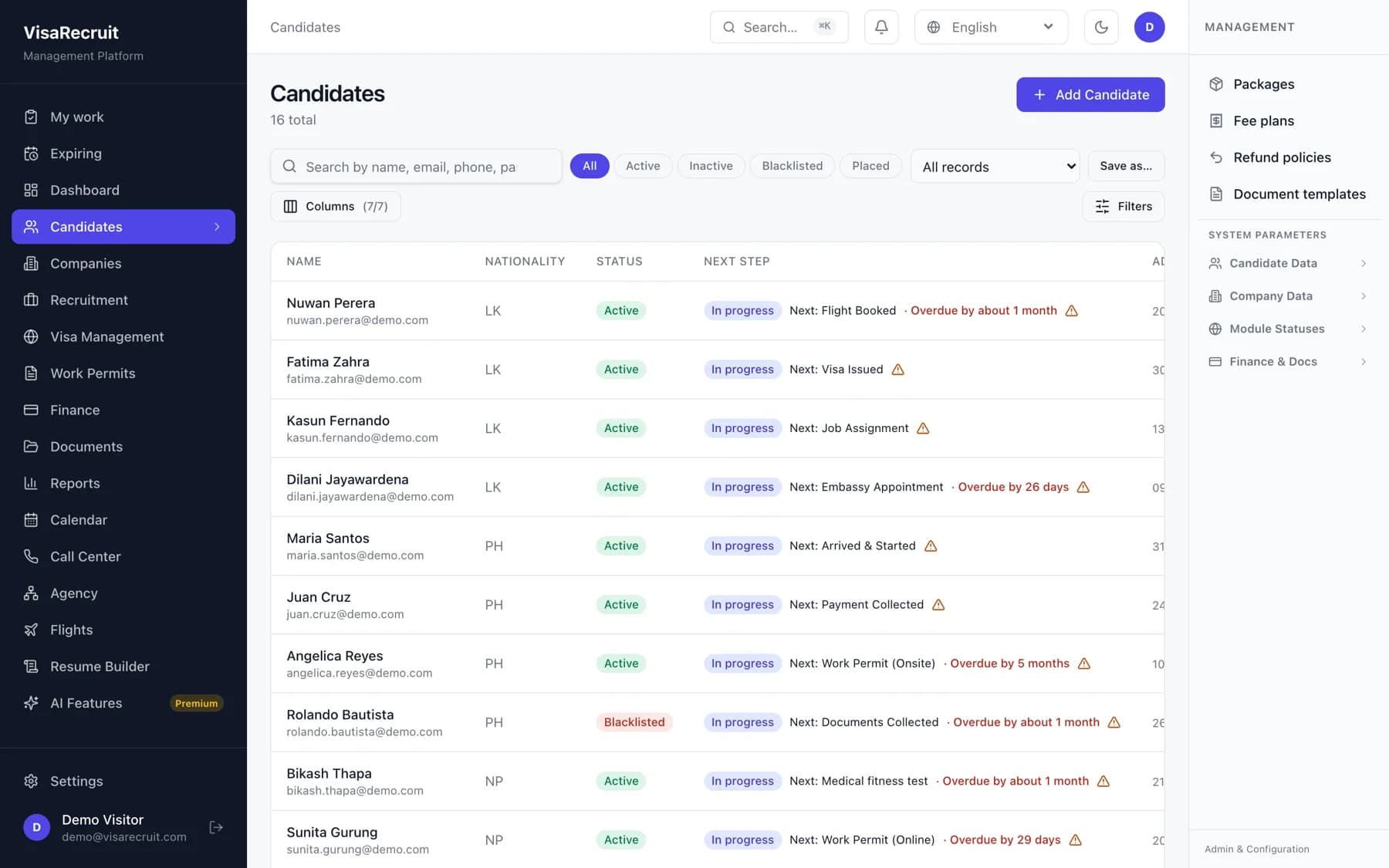Open Document templates in management panel
Image resolution: width=1389 pixels, height=868 pixels.
point(1289,194)
